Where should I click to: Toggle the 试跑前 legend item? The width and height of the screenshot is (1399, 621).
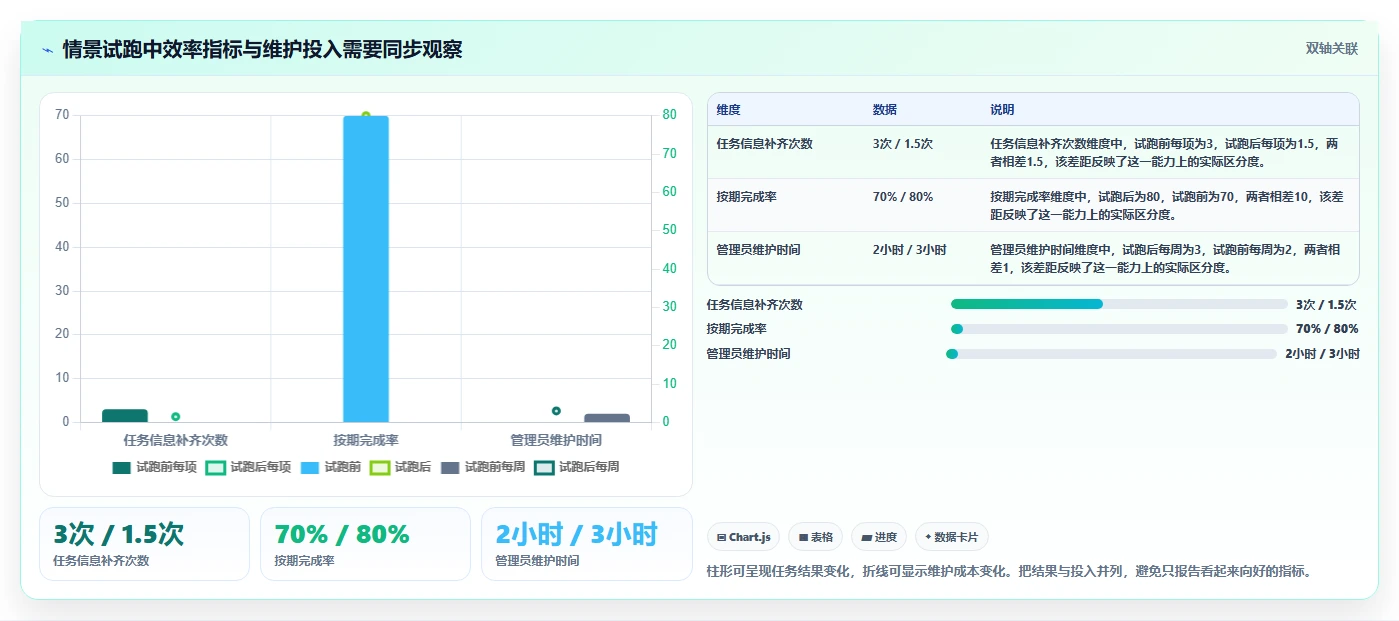(x=330, y=467)
